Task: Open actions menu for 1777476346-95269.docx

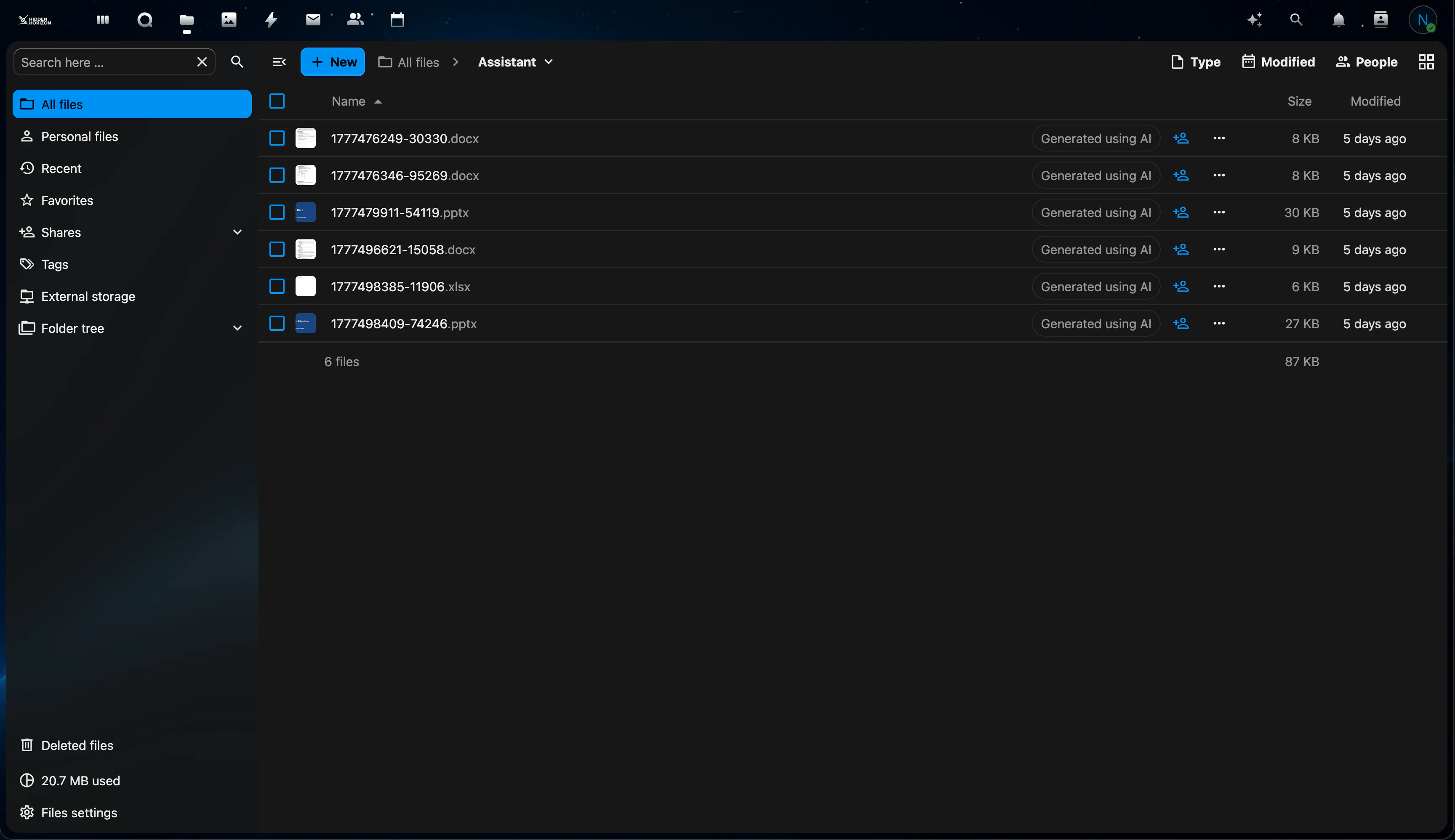Action: click(x=1219, y=175)
